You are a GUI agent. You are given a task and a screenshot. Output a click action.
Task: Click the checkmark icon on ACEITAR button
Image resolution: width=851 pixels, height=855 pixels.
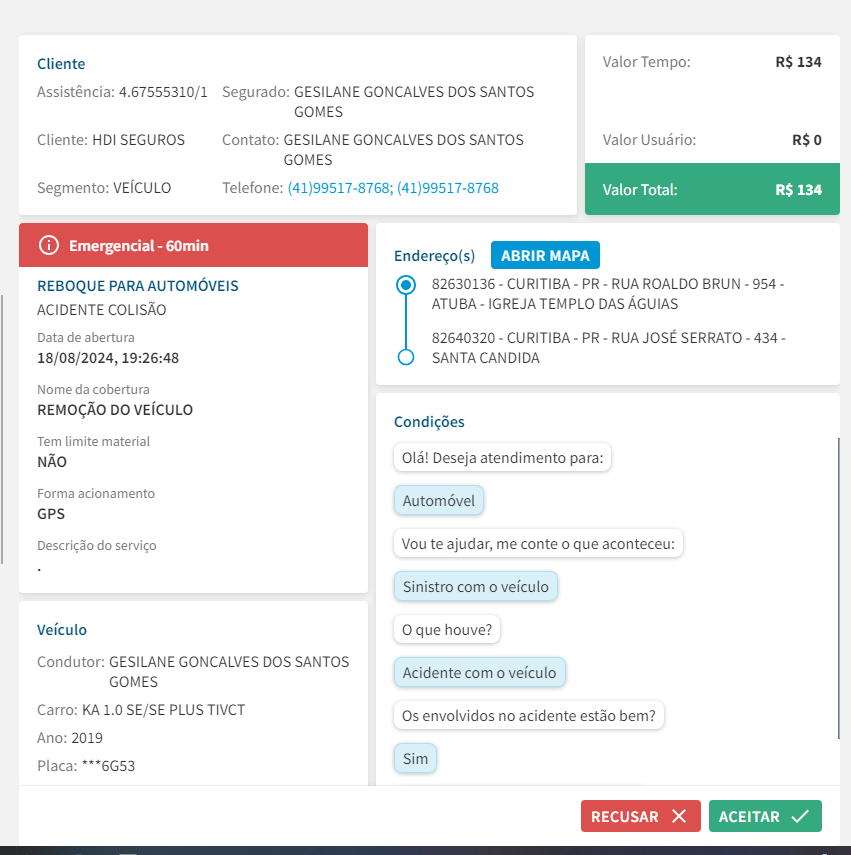(x=800, y=816)
